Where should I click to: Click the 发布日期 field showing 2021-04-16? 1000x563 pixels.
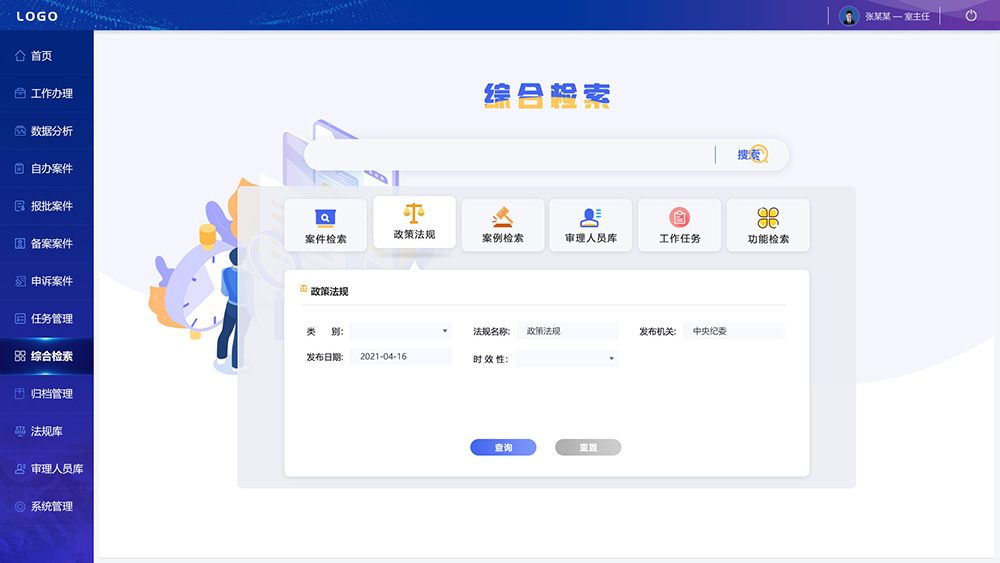(x=401, y=356)
